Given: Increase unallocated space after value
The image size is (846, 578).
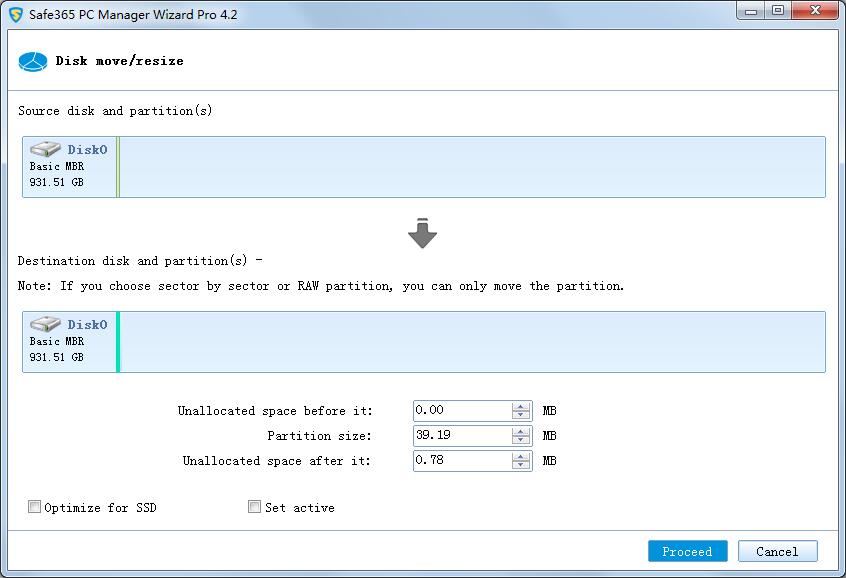Looking at the screenshot, I should [521, 456].
